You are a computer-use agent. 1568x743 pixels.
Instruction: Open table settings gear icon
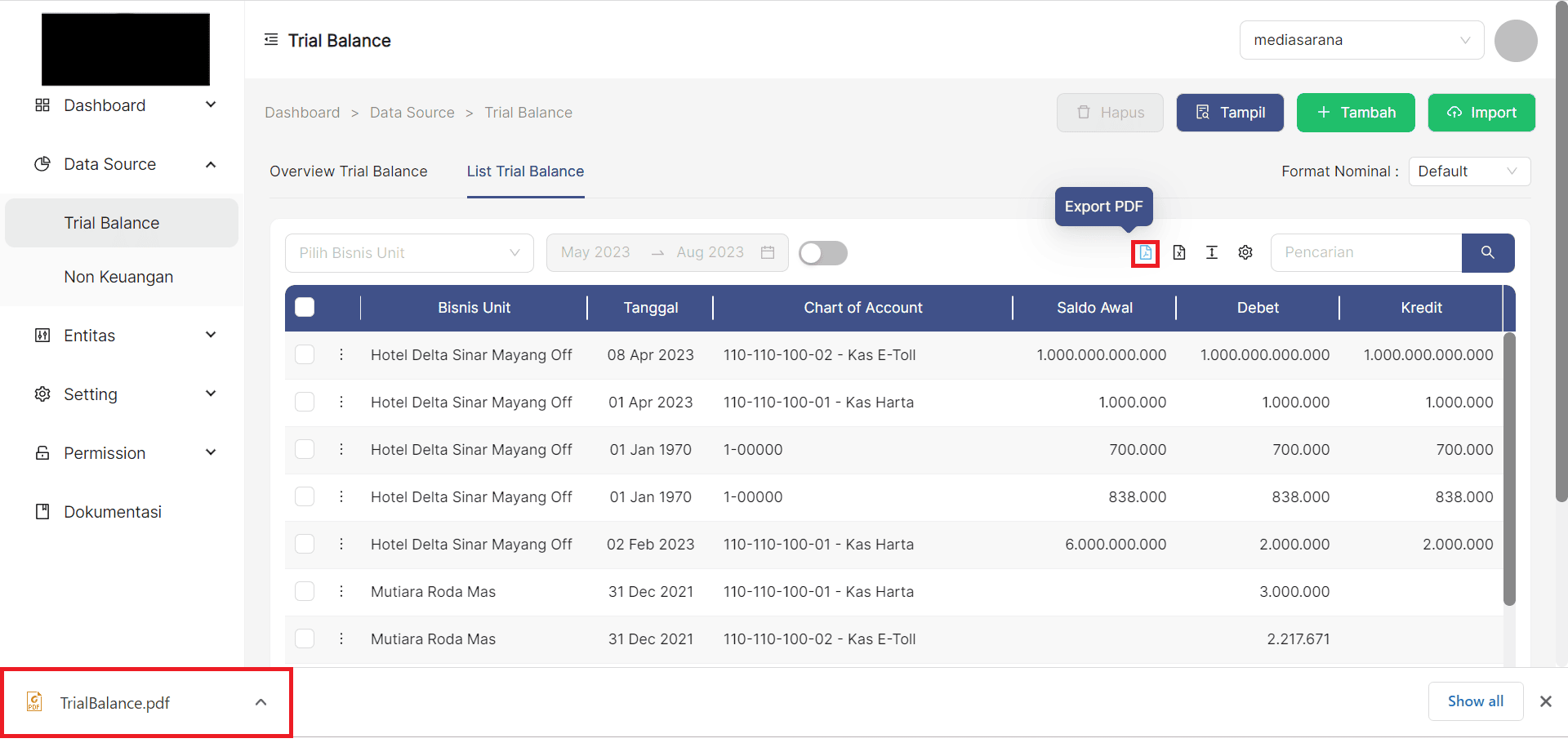tap(1245, 253)
